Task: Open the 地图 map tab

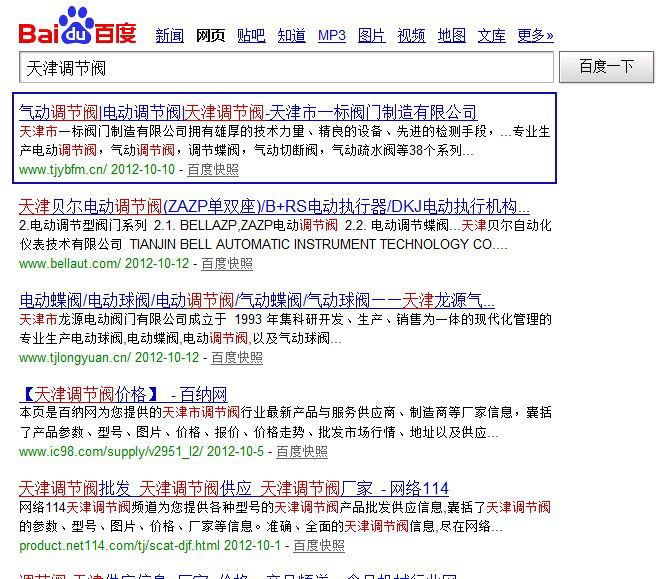Action: [x=451, y=36]
